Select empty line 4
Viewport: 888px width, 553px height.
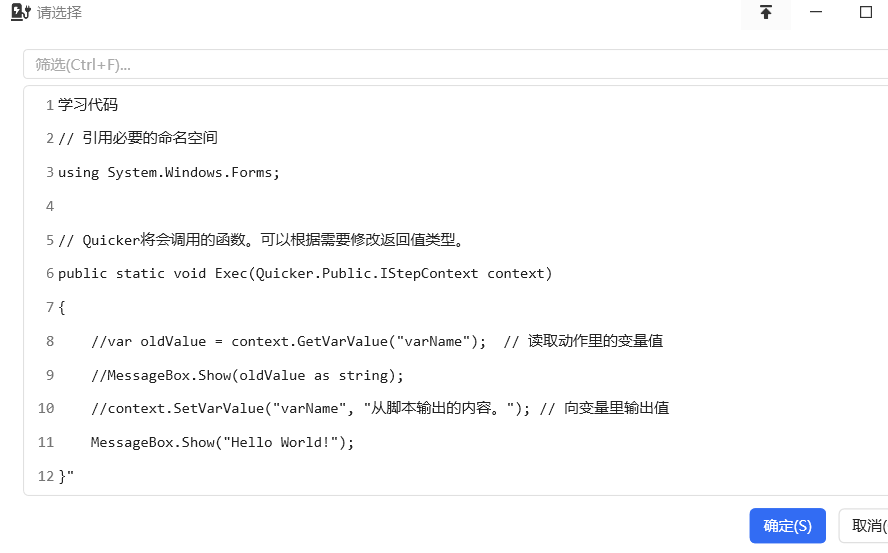pos(456,206)
